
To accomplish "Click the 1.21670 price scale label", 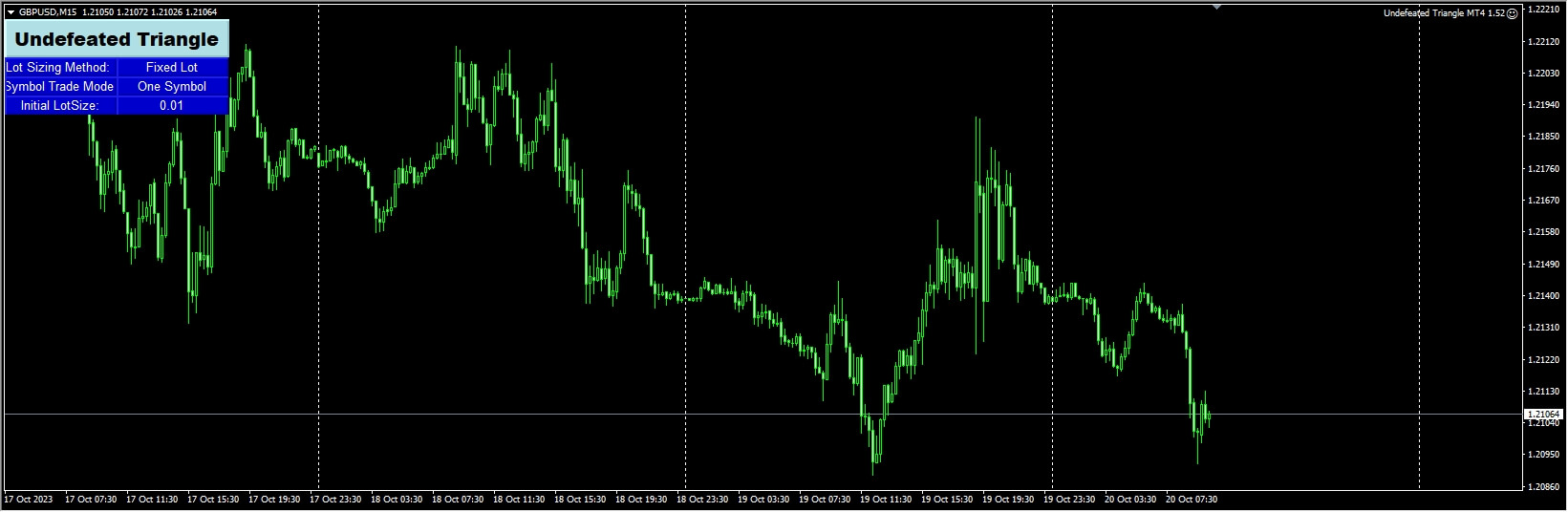I will pos(1544,201).
